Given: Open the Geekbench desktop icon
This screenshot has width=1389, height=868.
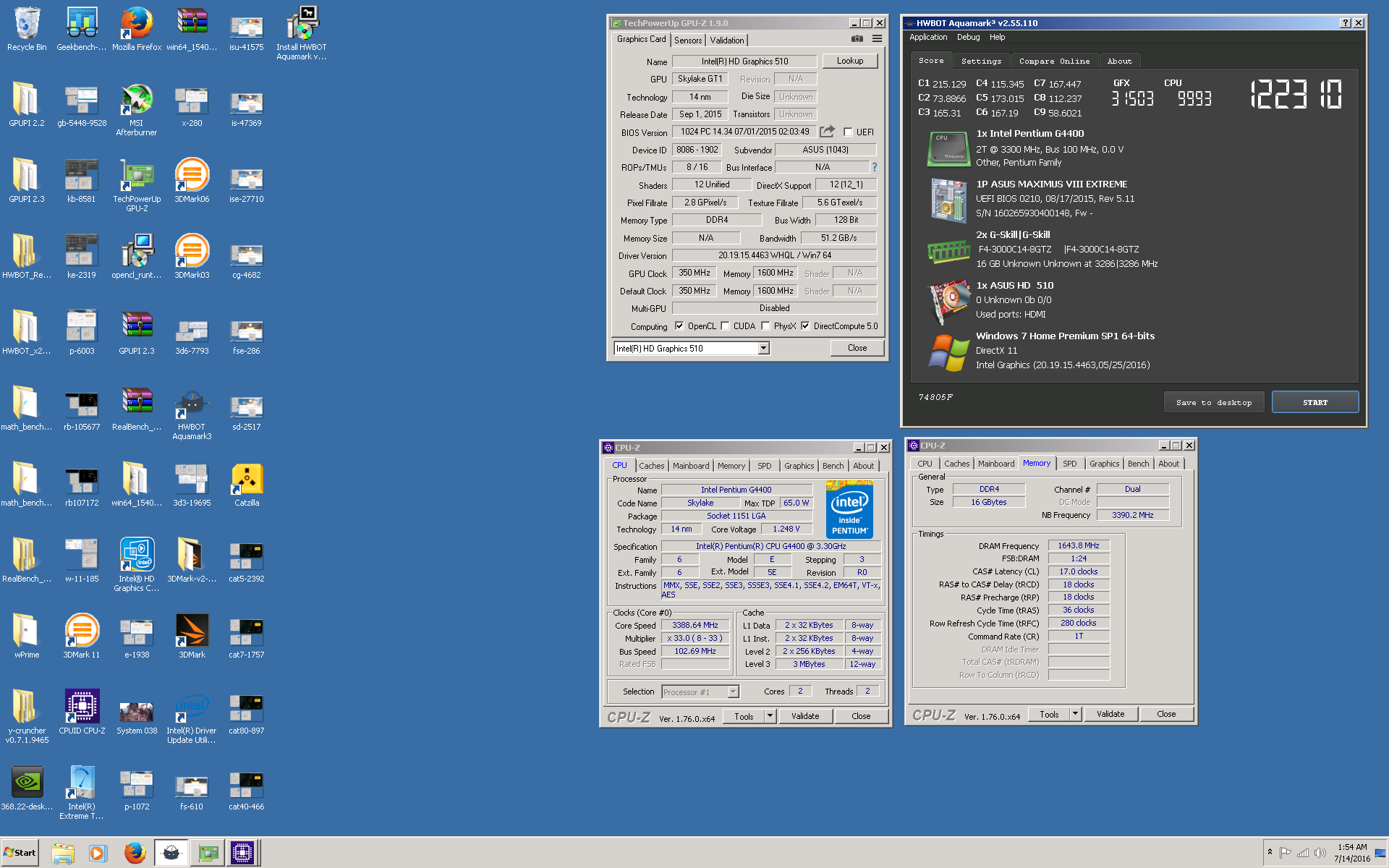Looking at the screenshot, I should coord(82,30).
